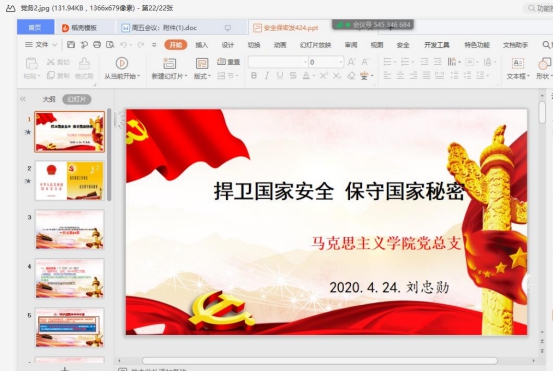Click the Save icon in quick toolbar
Image resolution: width=554 pixels, height=371 pixels.
pyautogui.click(x=71, y=45)
